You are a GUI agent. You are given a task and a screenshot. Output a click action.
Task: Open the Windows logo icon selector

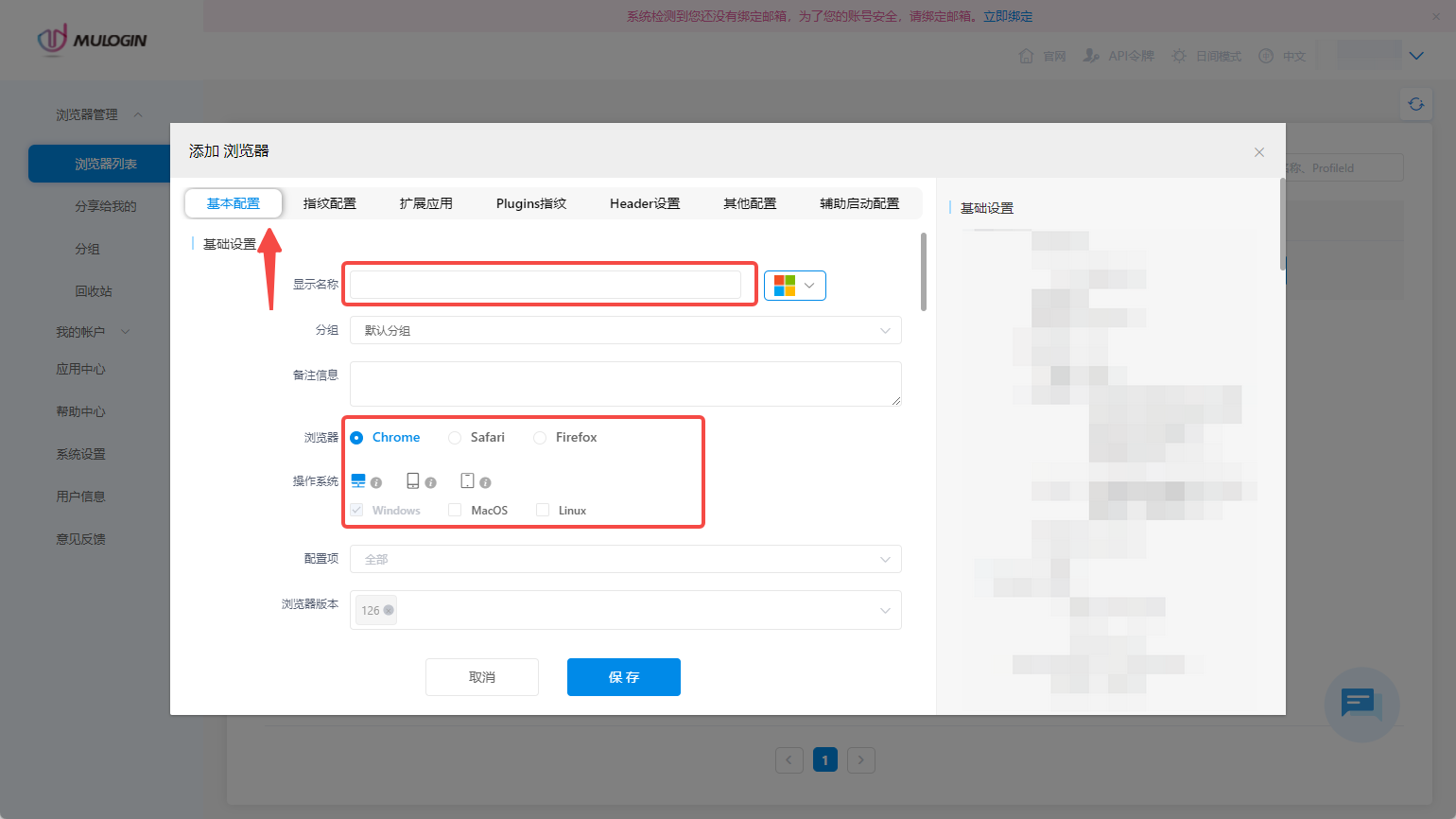795,285
